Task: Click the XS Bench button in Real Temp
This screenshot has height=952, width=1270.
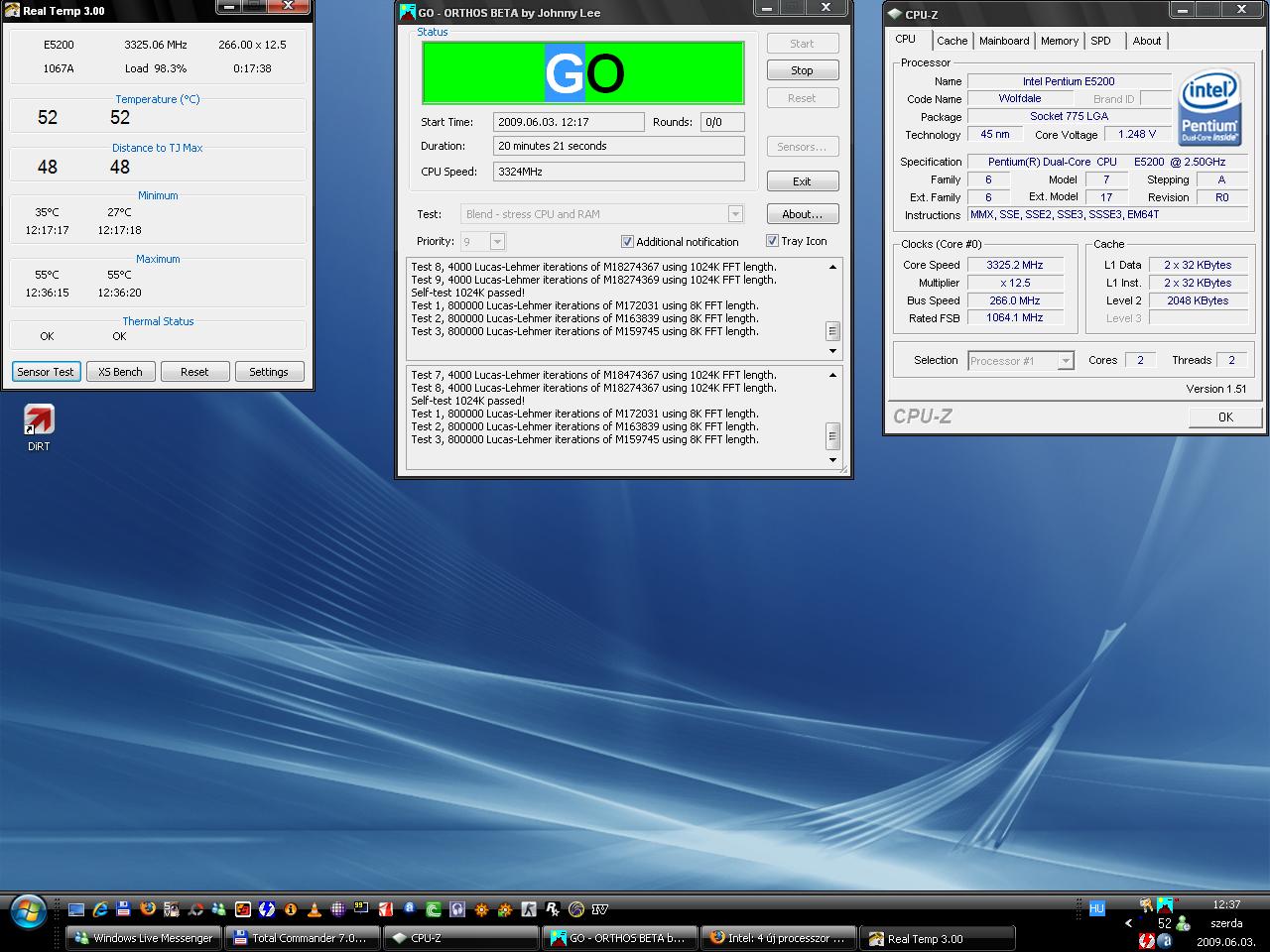Action: point(120,372)
